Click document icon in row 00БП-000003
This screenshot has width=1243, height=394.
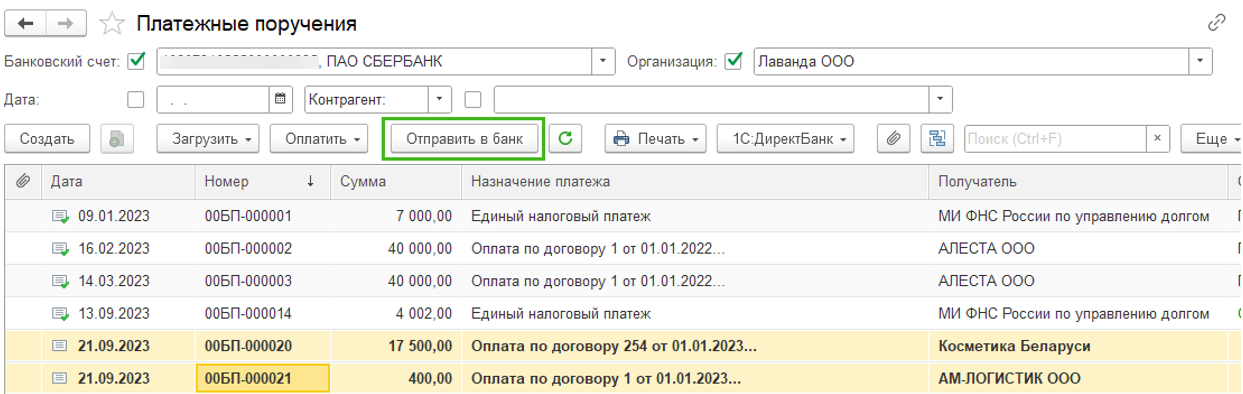pos(60,281)
